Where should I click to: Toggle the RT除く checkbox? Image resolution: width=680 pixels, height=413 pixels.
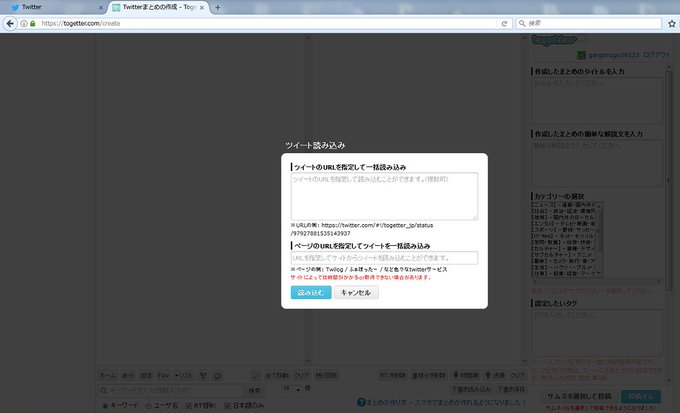click(x=188, y=406)
